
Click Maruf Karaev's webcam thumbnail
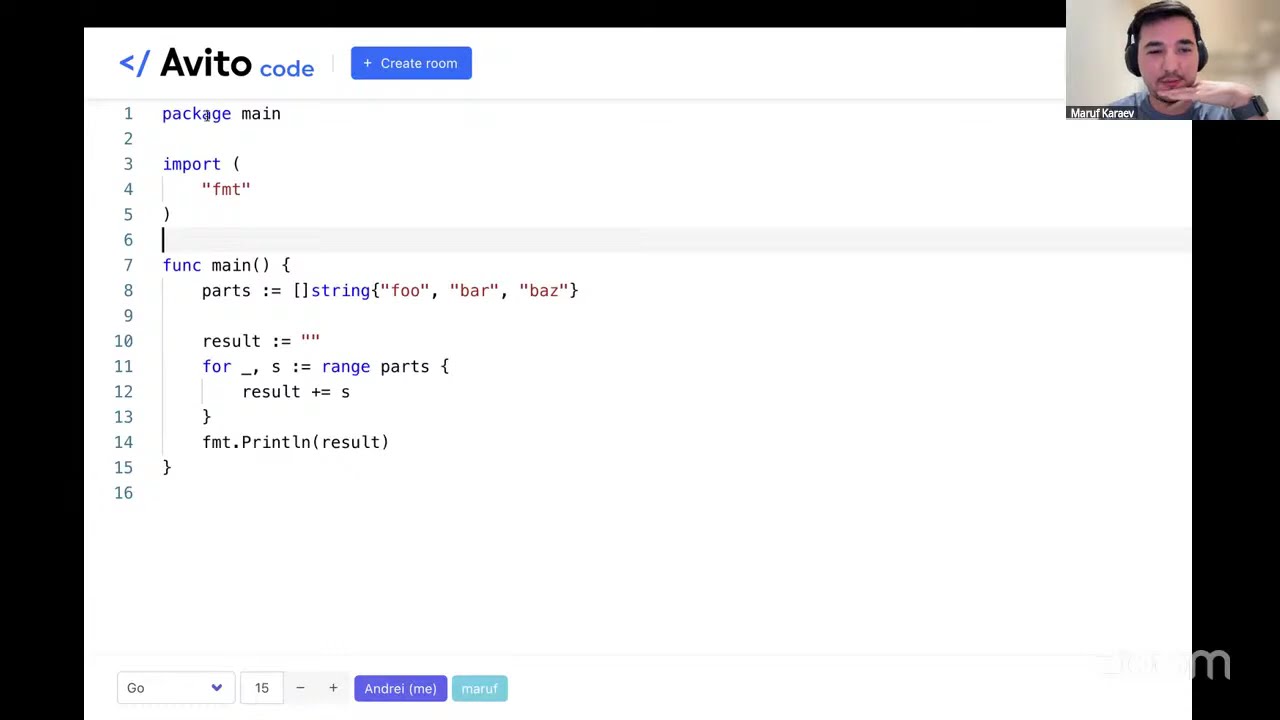(1166, 58)
